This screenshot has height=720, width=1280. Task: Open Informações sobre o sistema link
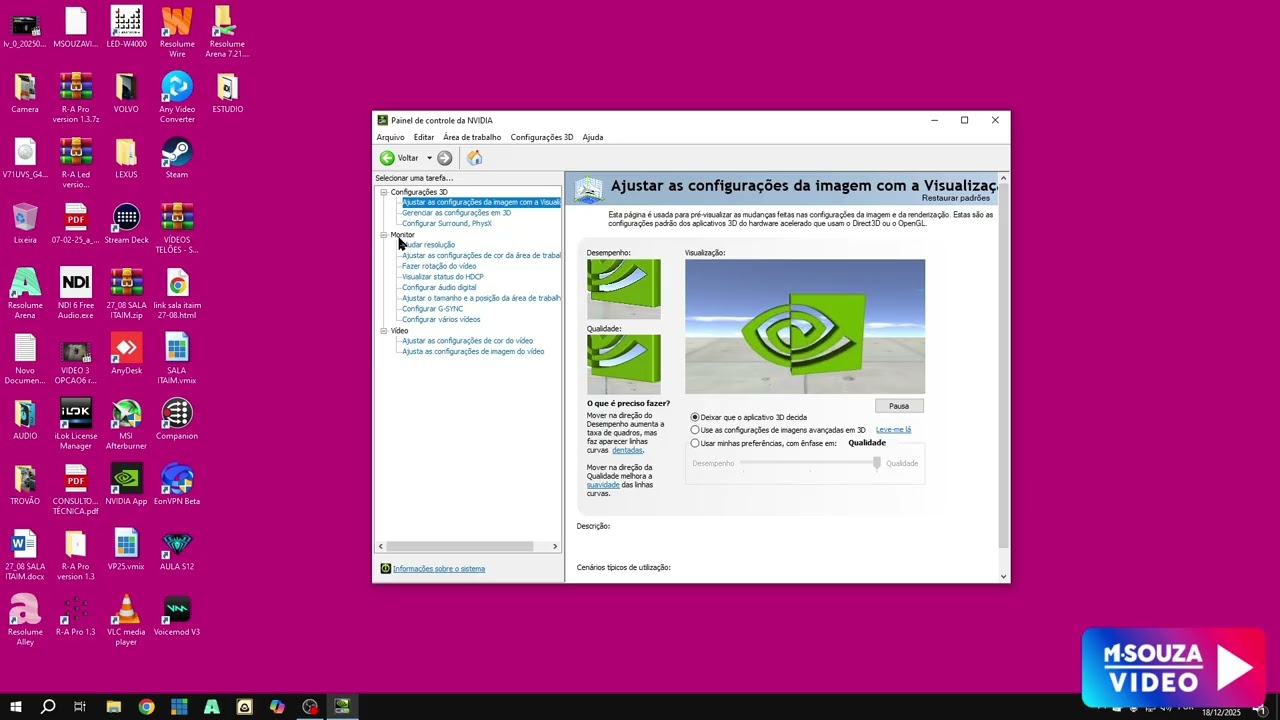point(439,569)
